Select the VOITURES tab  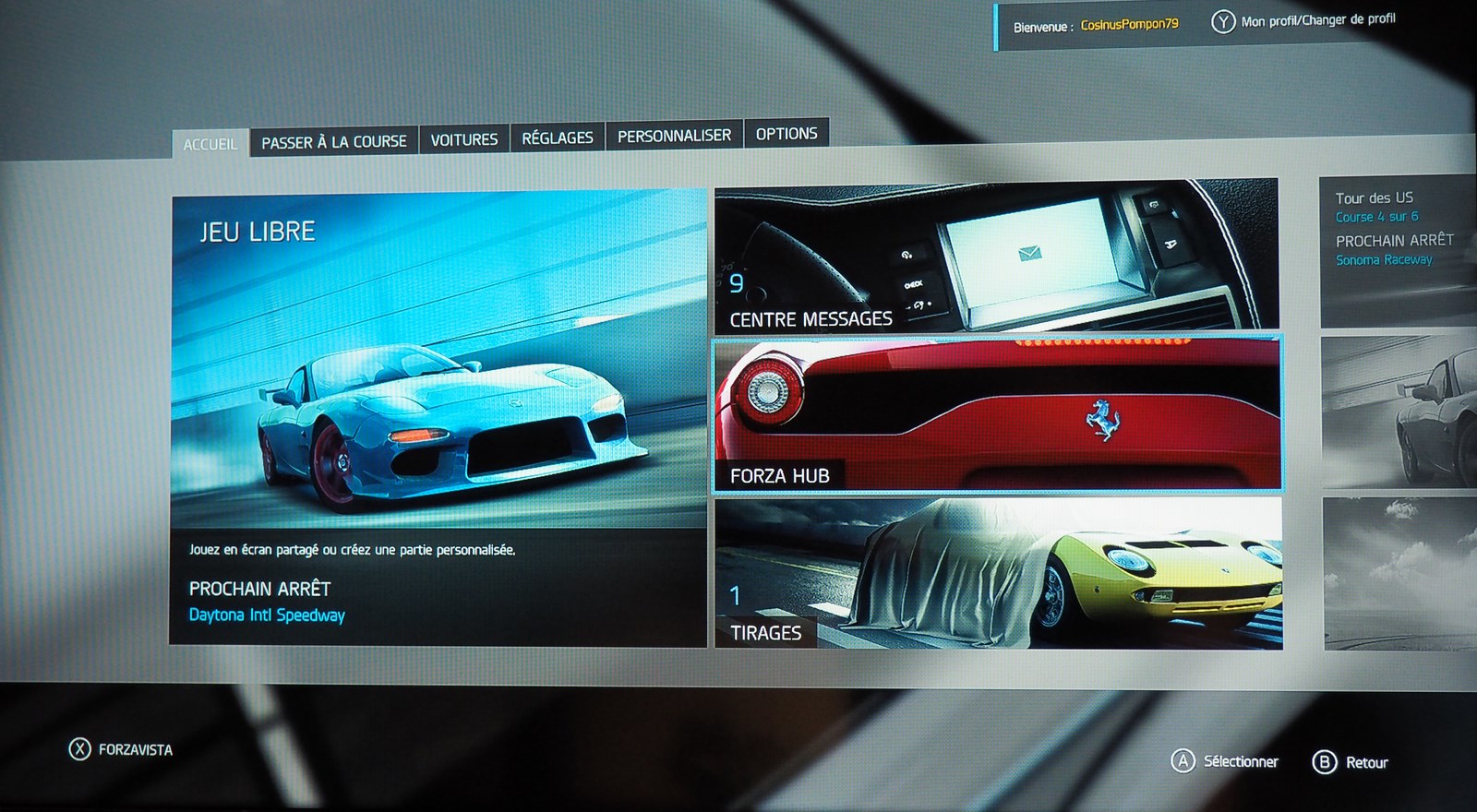click(464, 139)
